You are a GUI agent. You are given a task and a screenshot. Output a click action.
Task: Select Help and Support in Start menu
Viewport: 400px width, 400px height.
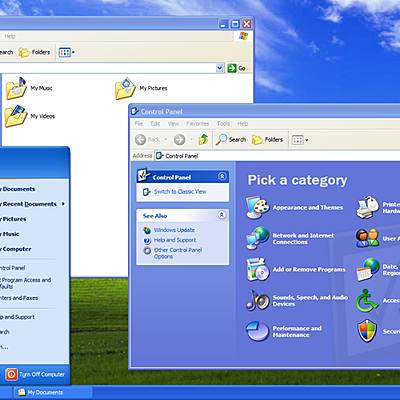pos(17,317)
